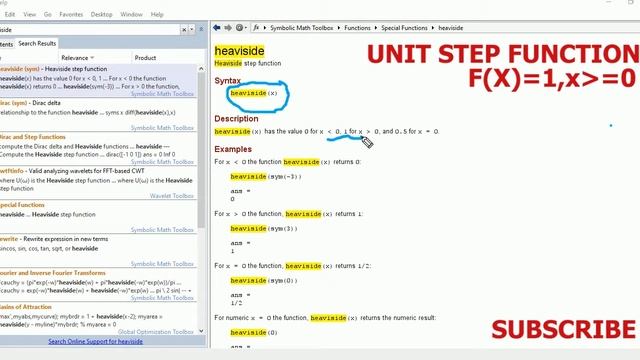Clear the search field with the X
Viewport: 640px width, 360px height.
(x=184, y=30)
